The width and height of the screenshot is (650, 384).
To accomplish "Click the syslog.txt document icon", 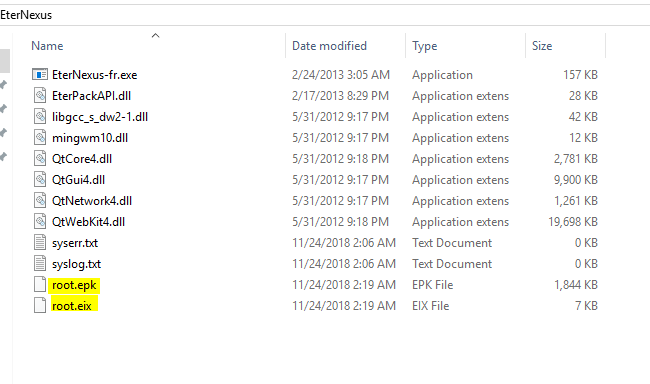I will [40, 264].
